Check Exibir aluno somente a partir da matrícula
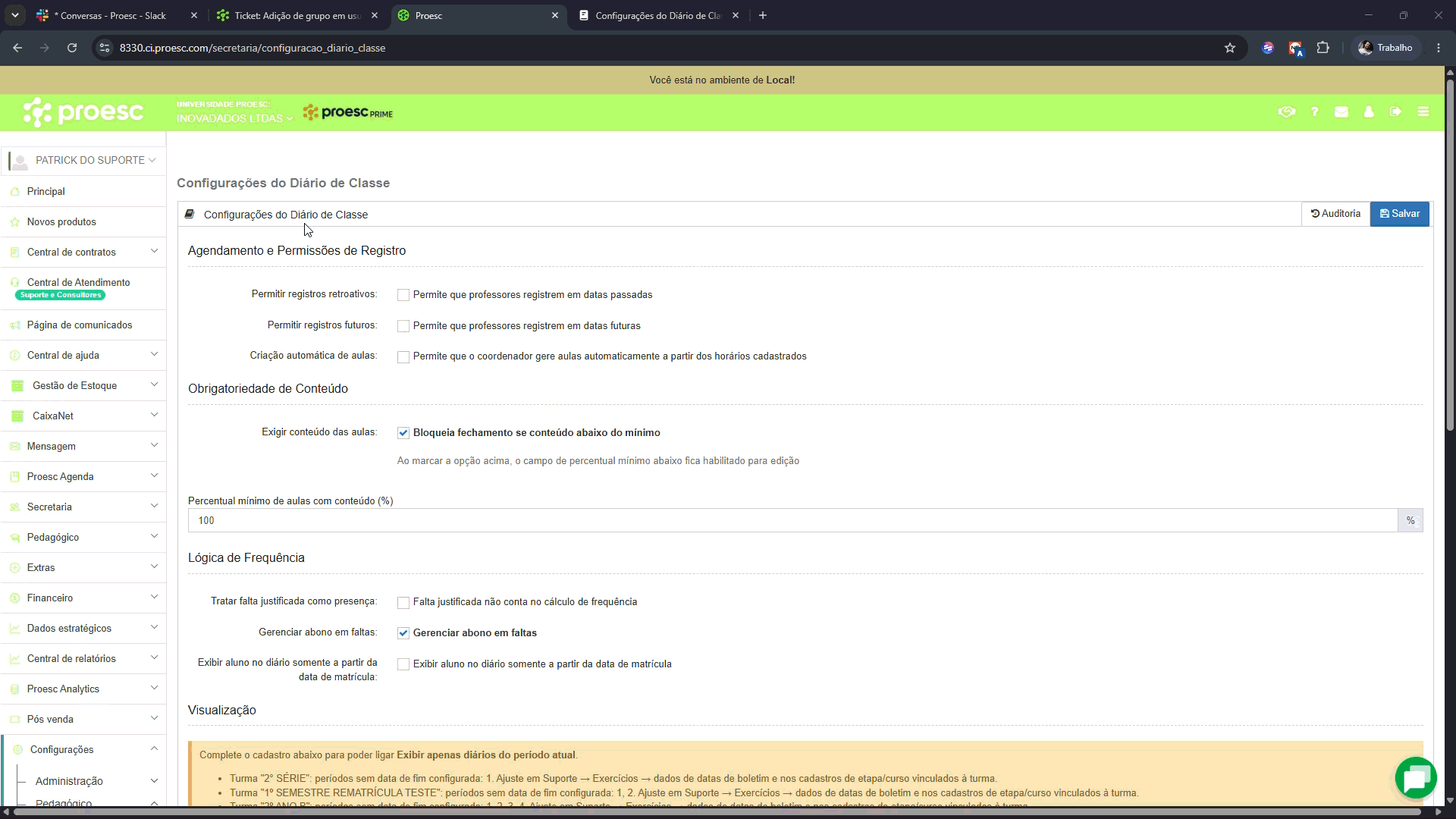This screenshot has width=1456, height=819. point(403,664)
